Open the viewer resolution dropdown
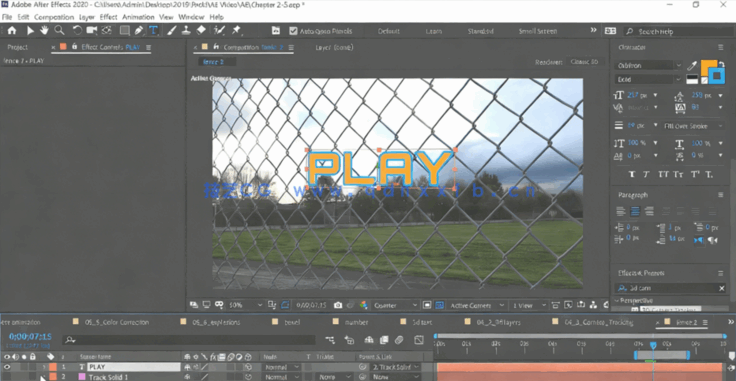736x381 pixels. (395, 305)
